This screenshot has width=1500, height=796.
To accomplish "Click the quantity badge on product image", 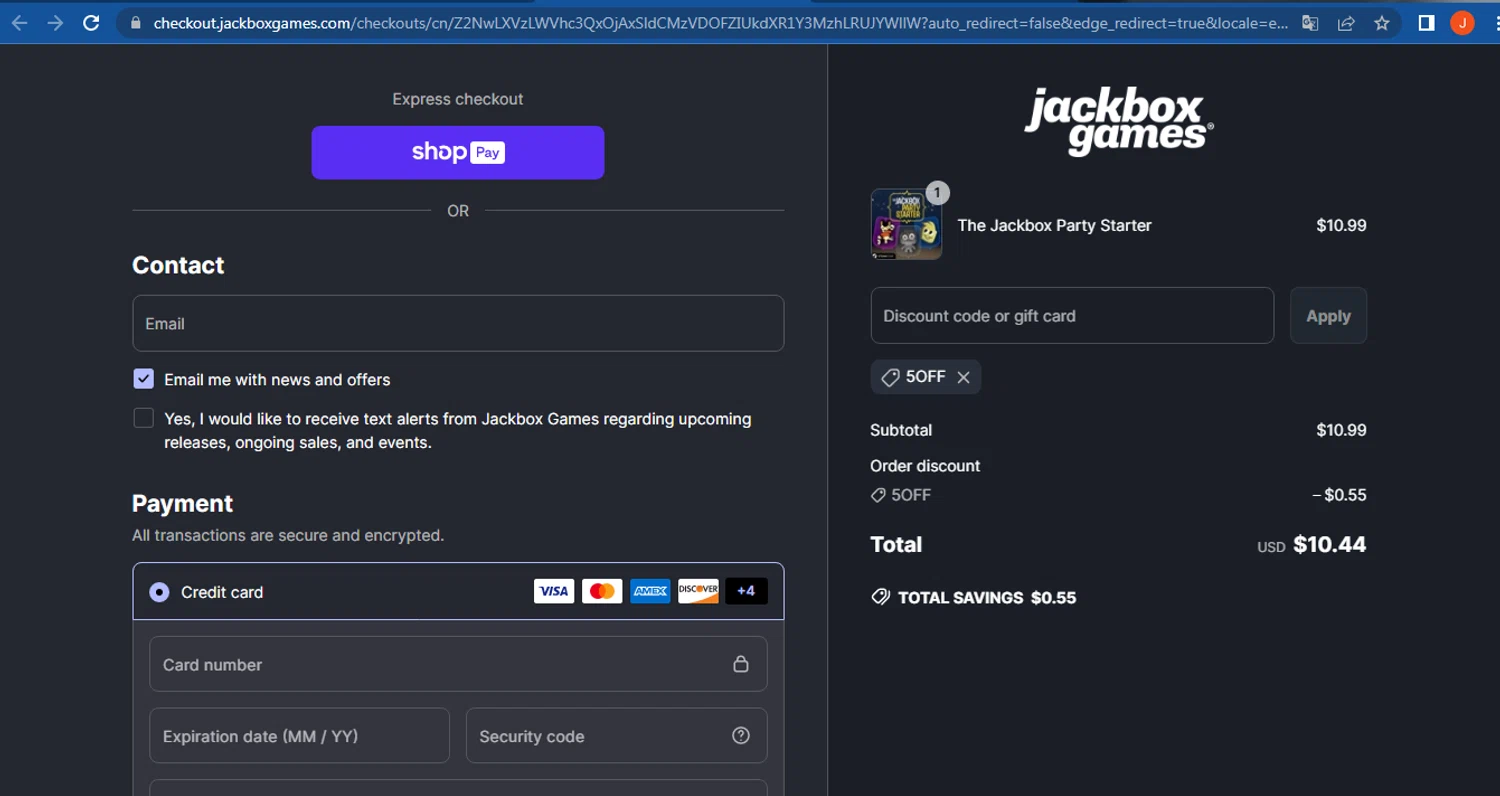I will click(x=937, y=193).
